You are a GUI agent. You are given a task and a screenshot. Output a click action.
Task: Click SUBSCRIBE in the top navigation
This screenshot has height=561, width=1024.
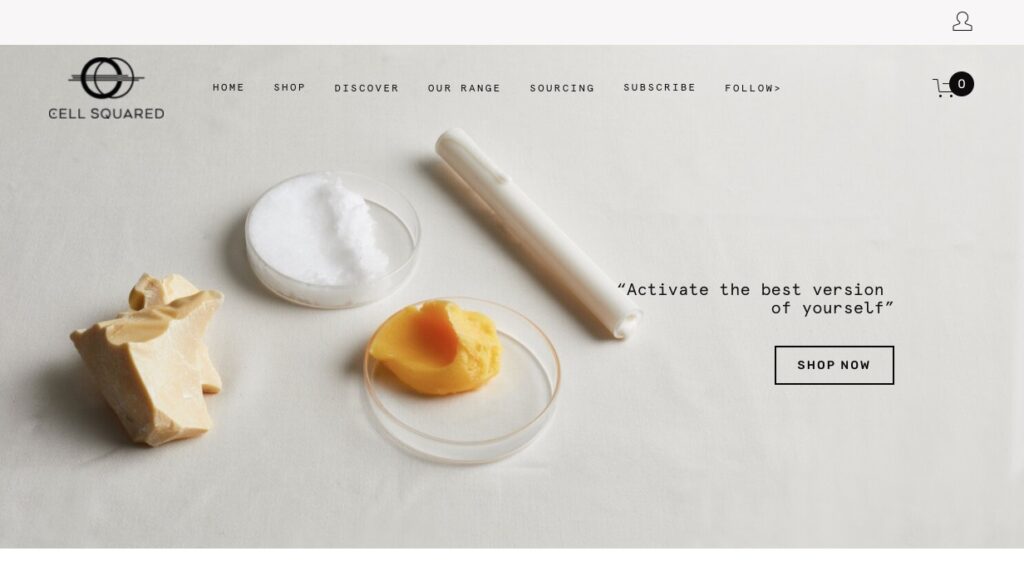(659, 88)
